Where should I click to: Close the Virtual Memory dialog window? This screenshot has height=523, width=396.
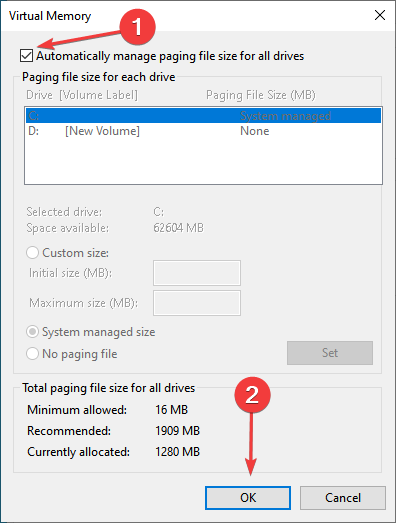(380, 15)
